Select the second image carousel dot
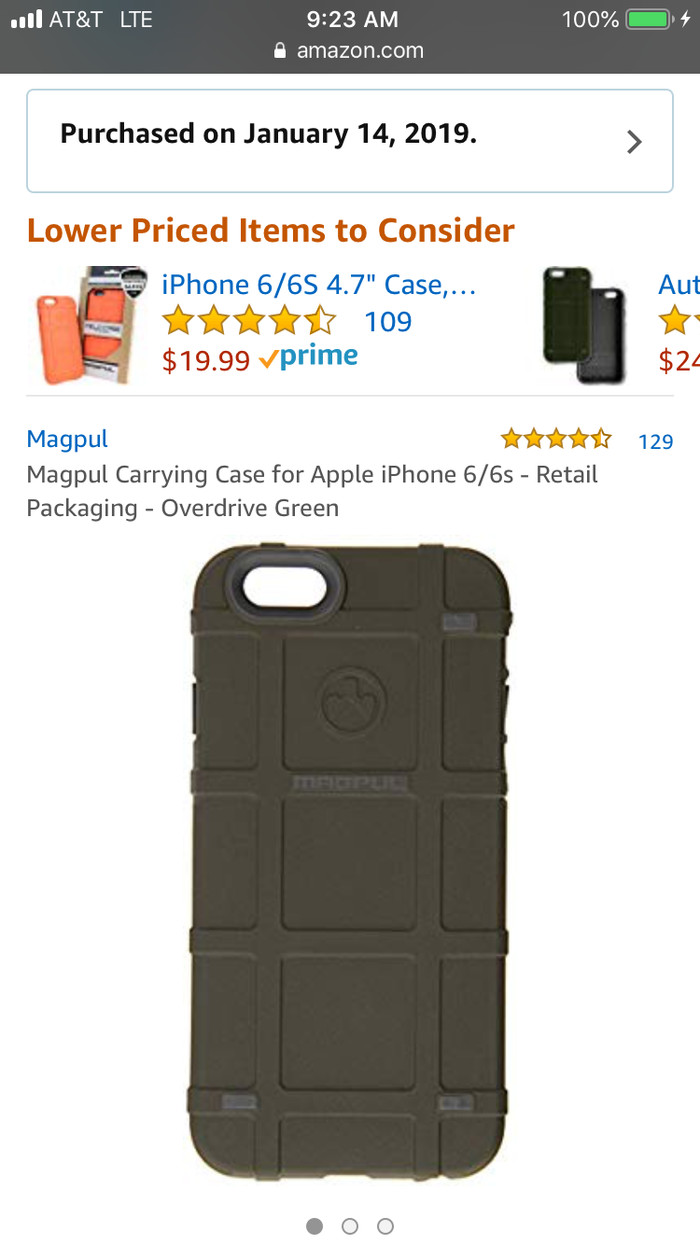 350,1225
